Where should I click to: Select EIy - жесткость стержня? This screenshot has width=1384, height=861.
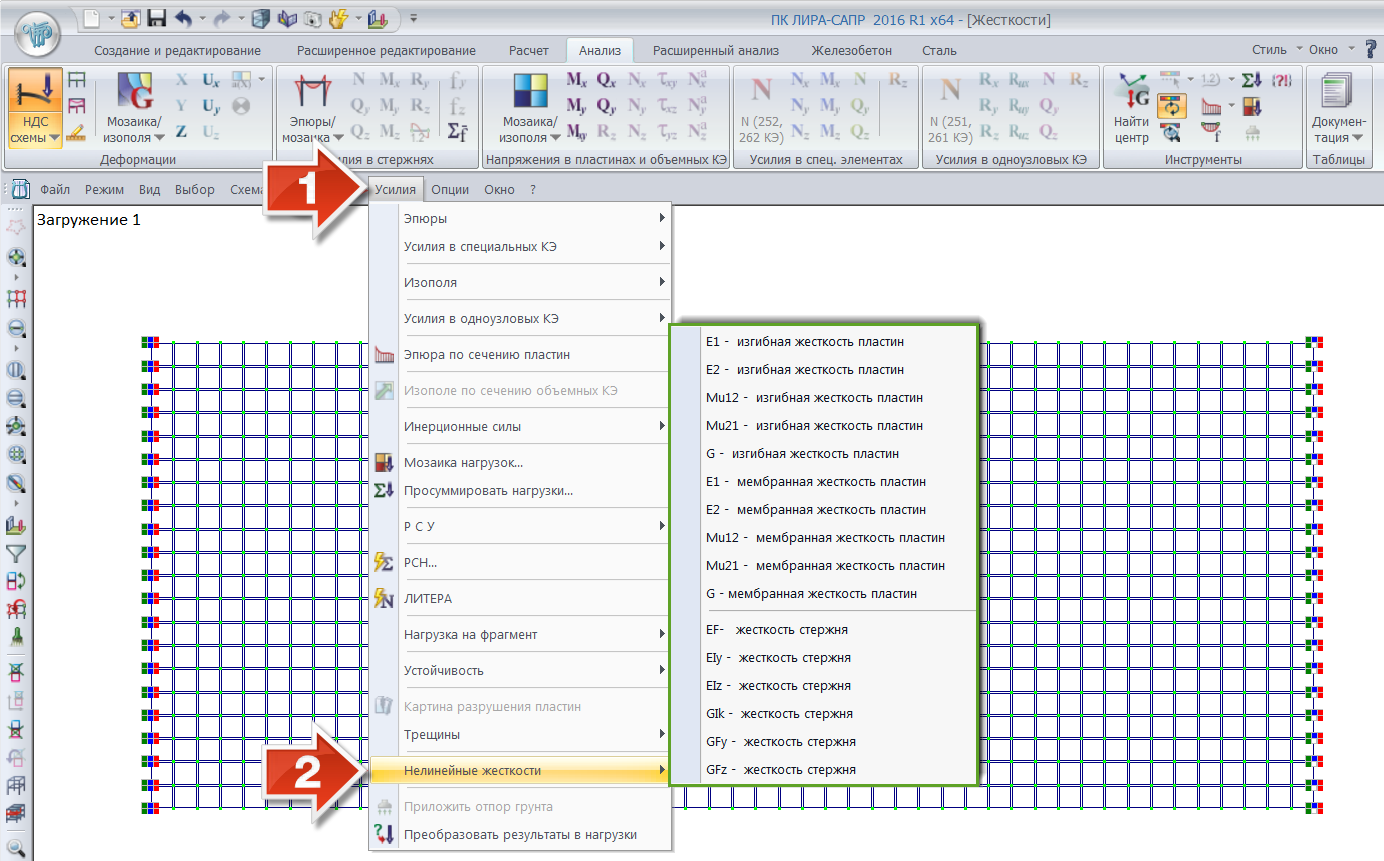[778, 657]
